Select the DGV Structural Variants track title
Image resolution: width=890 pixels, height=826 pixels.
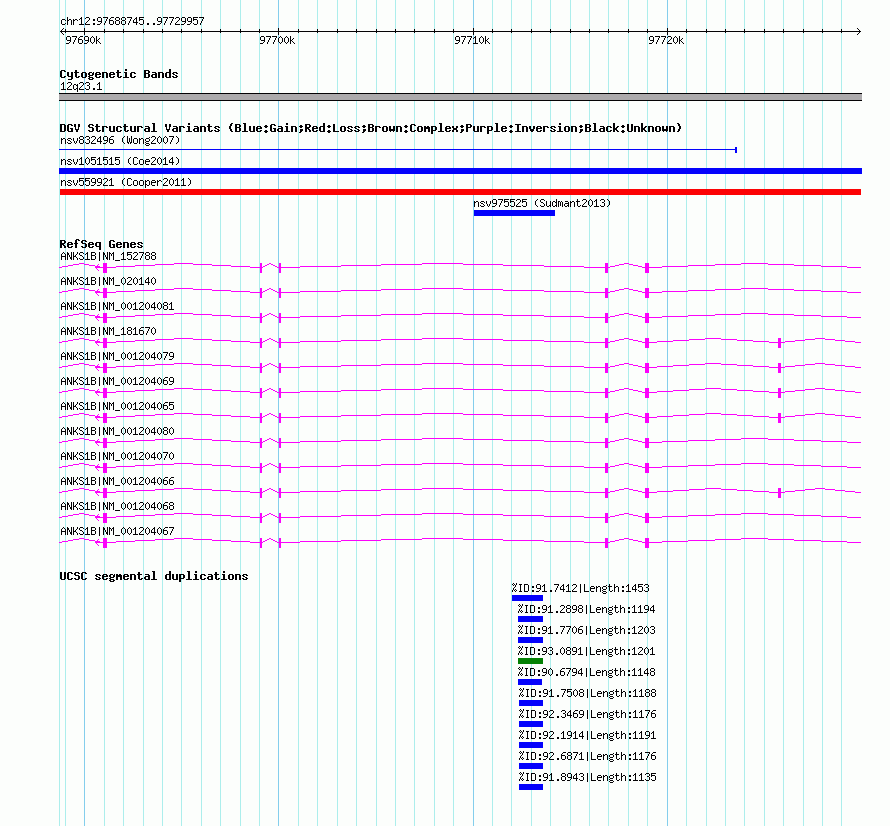point(371,128)
